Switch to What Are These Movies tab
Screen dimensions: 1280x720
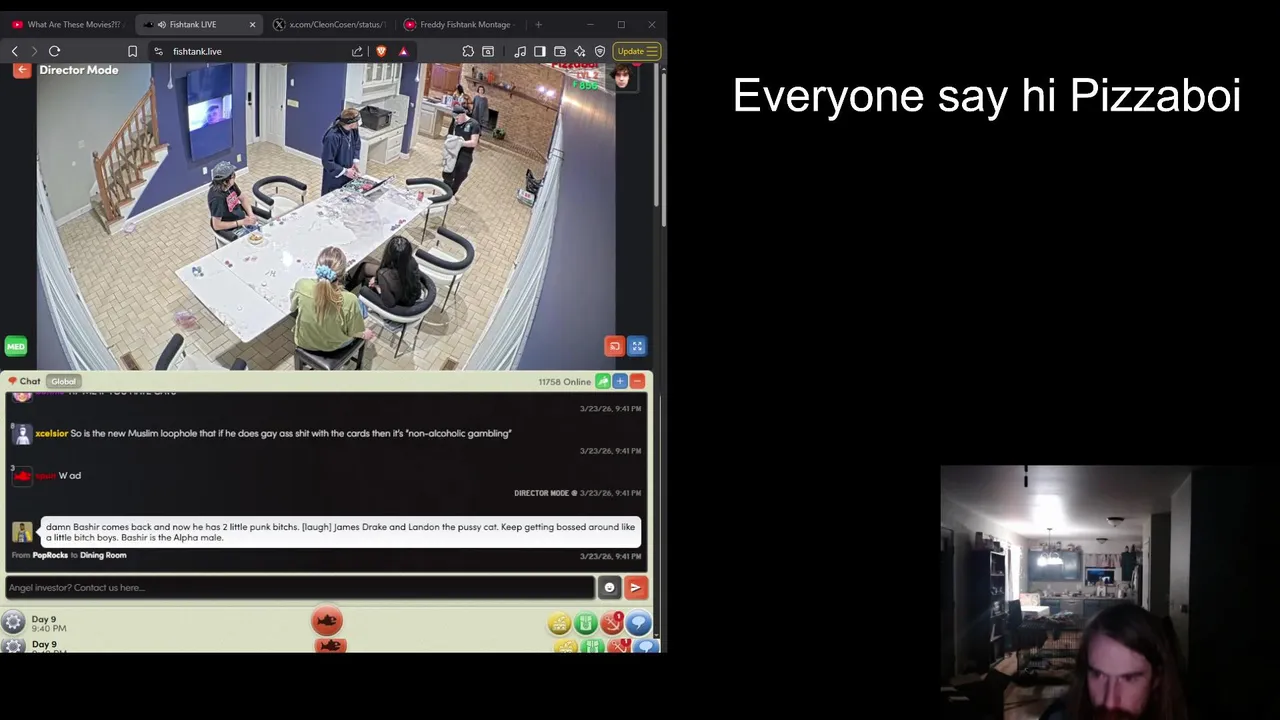point(66,24)
